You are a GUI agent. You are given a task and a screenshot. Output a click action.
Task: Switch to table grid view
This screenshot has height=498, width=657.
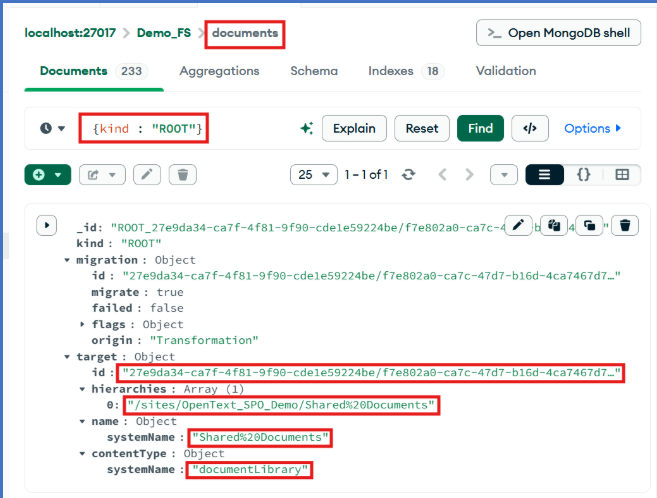pos(622,175)
